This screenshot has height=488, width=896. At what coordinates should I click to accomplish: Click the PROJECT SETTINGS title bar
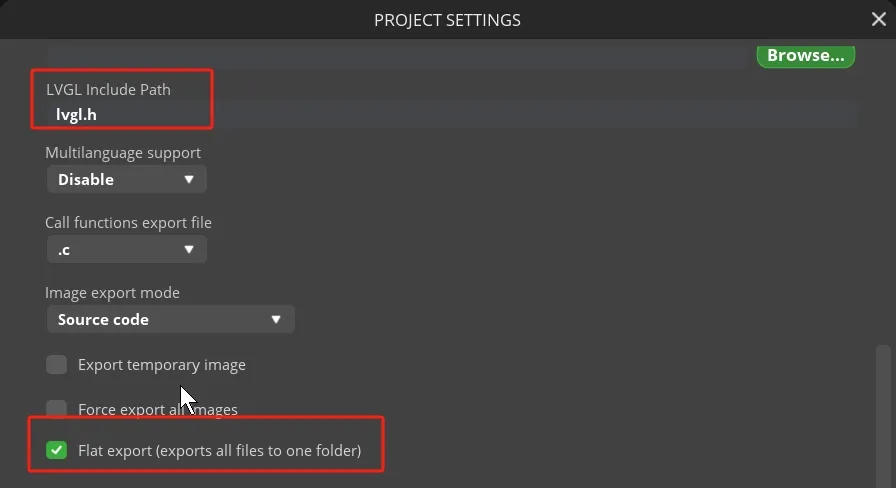[x=447, y=20]
